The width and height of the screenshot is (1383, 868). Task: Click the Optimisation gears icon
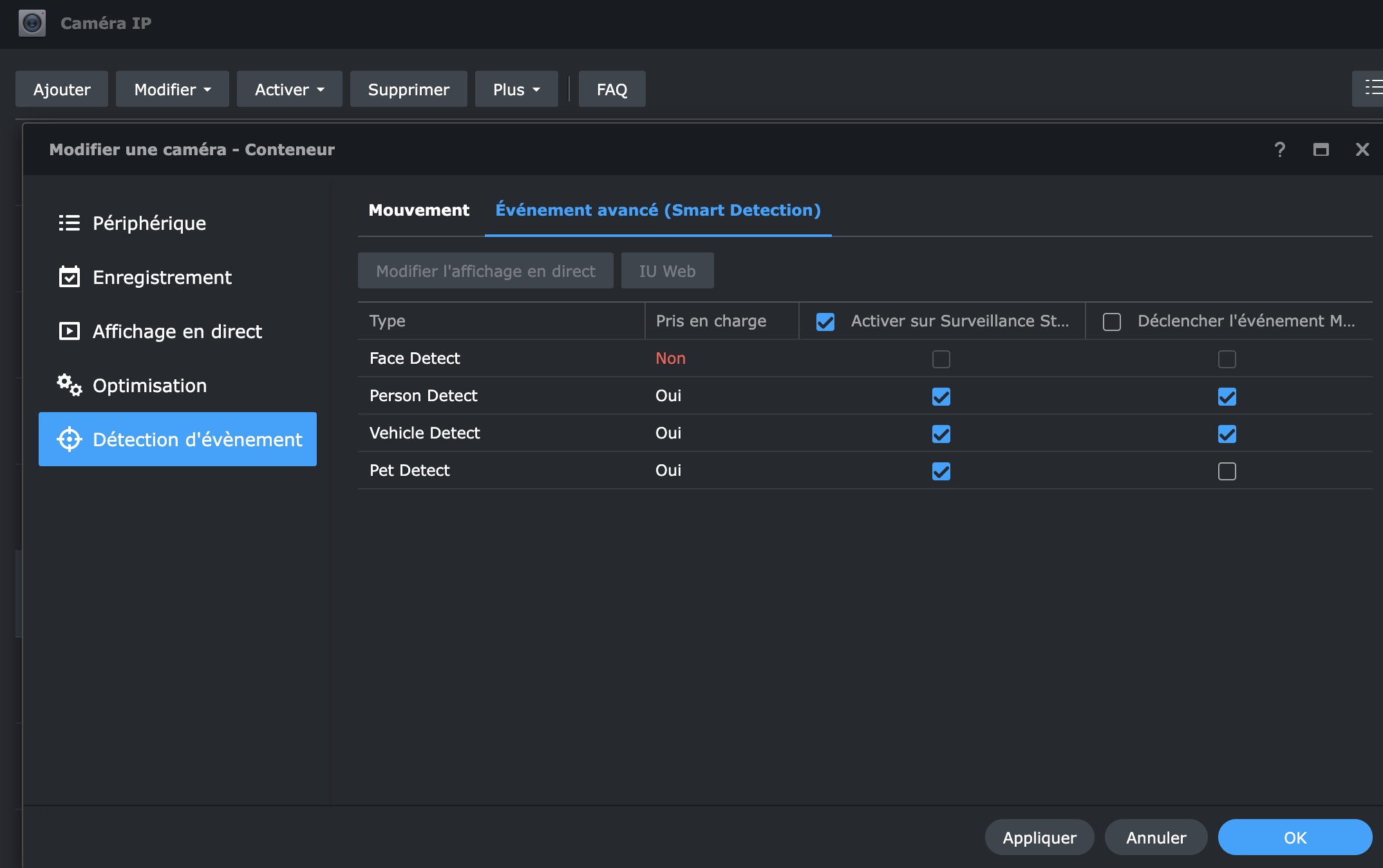tap(69, 385)
